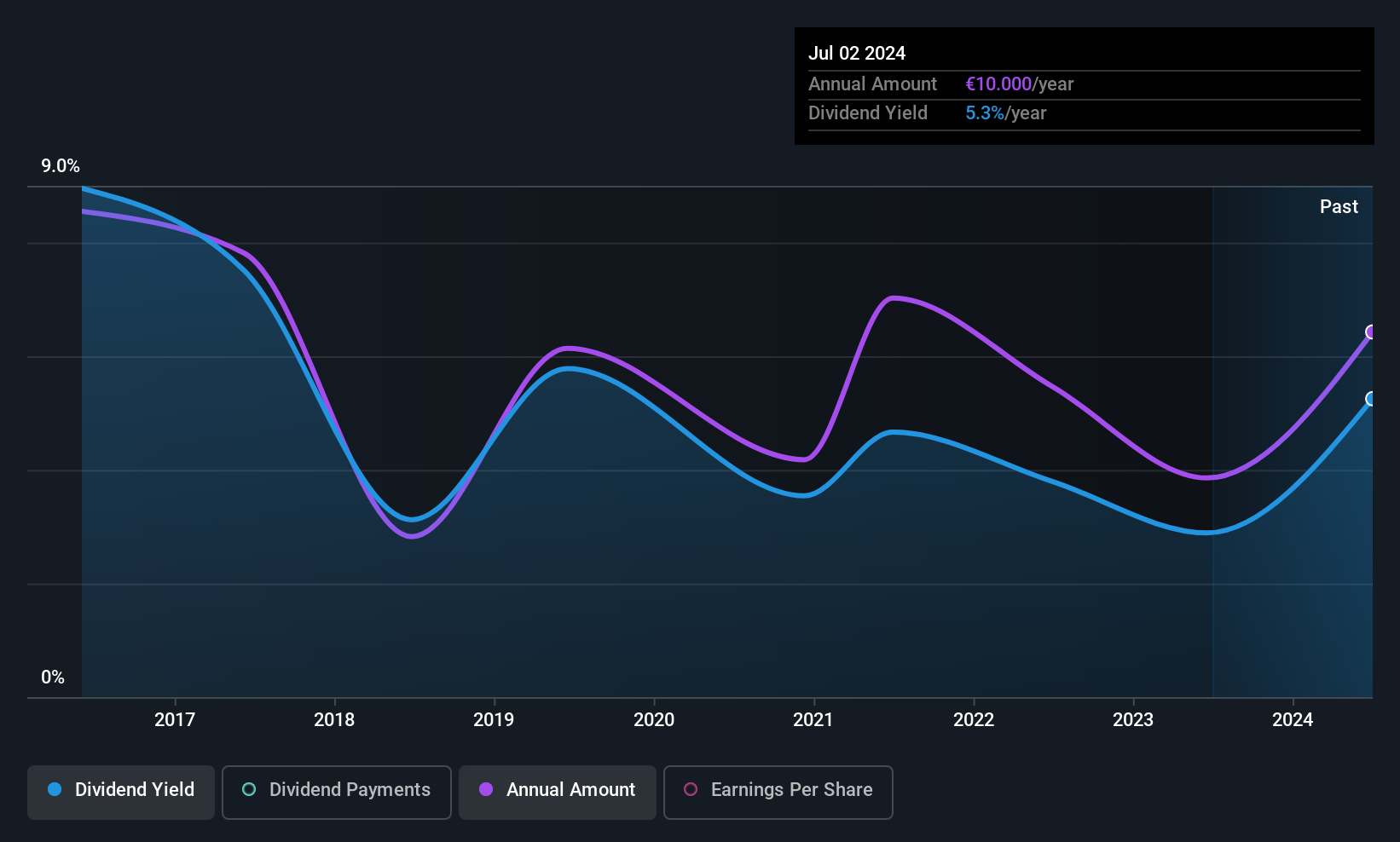This screenshot has width=1400, height=842.
Task: Click the Past region label
Action: pos(1339,206)
